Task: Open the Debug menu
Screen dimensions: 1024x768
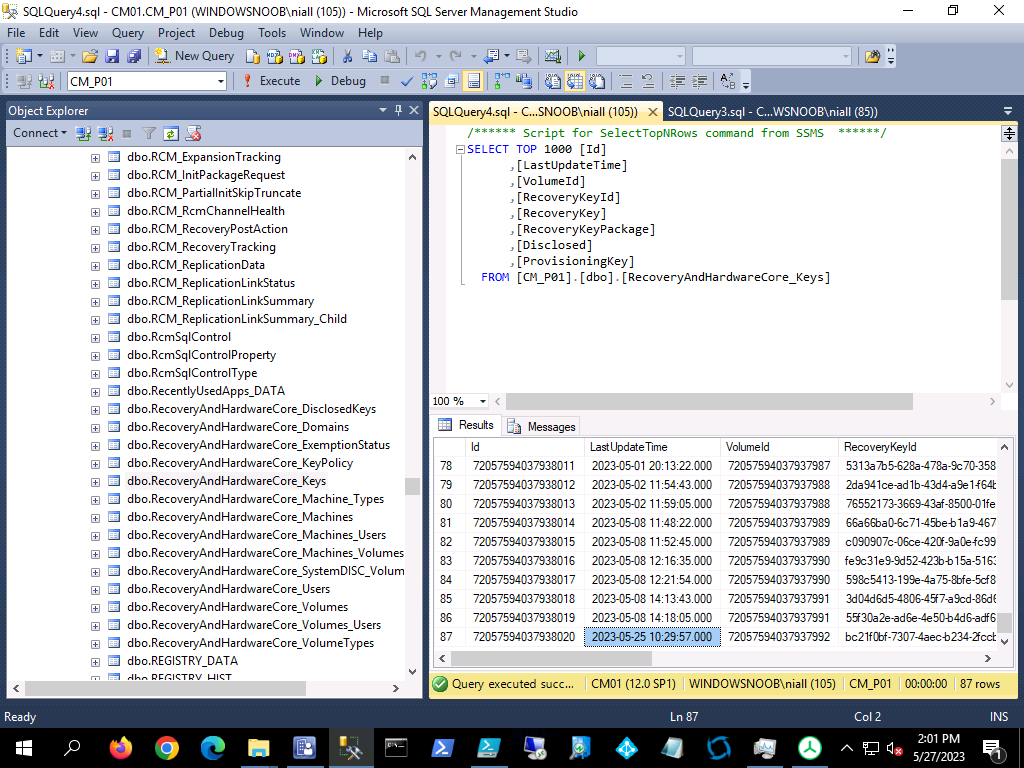Action: (226, 33)
